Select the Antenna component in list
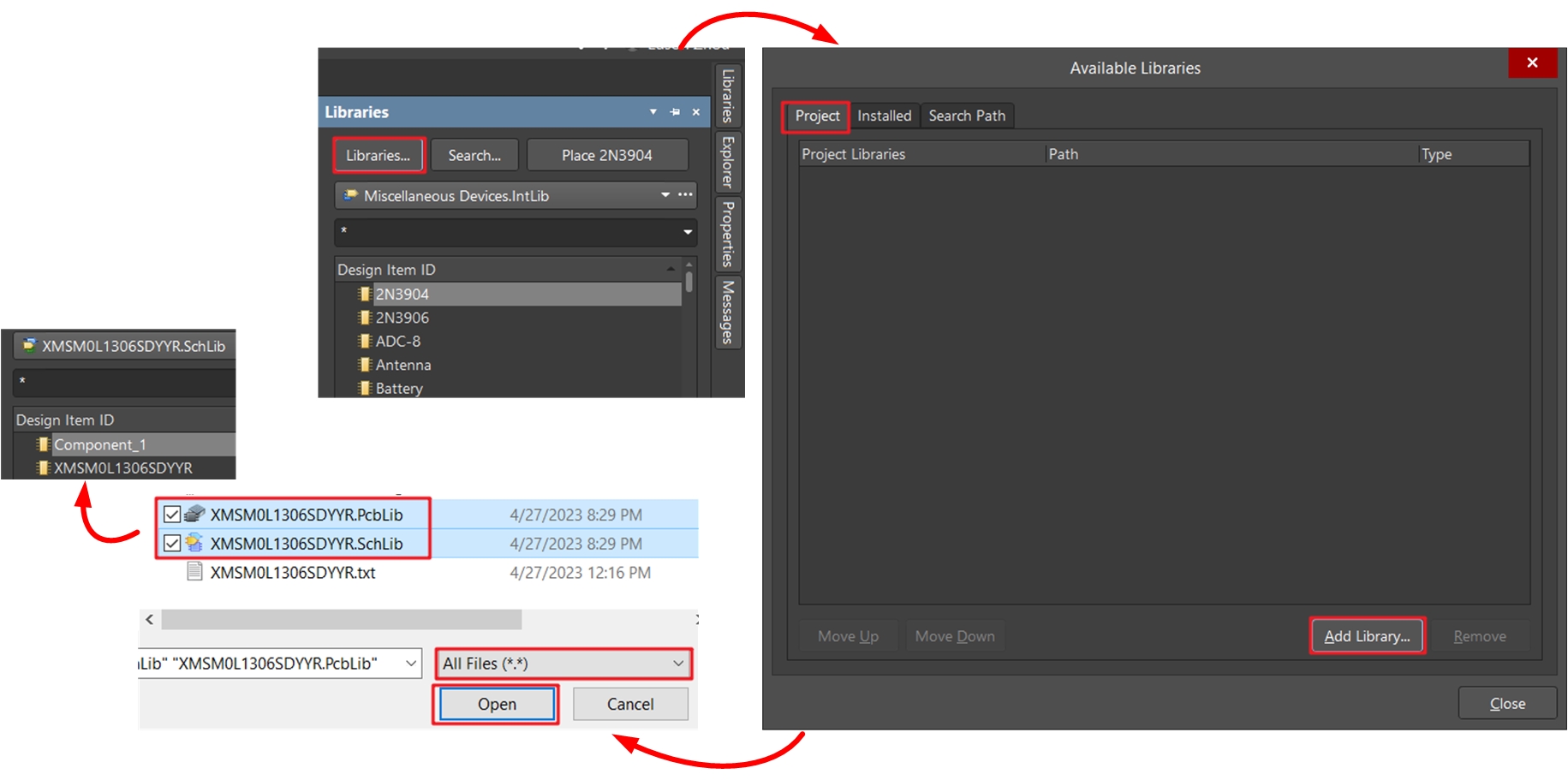1568x780 pixels. coord(403,365)
